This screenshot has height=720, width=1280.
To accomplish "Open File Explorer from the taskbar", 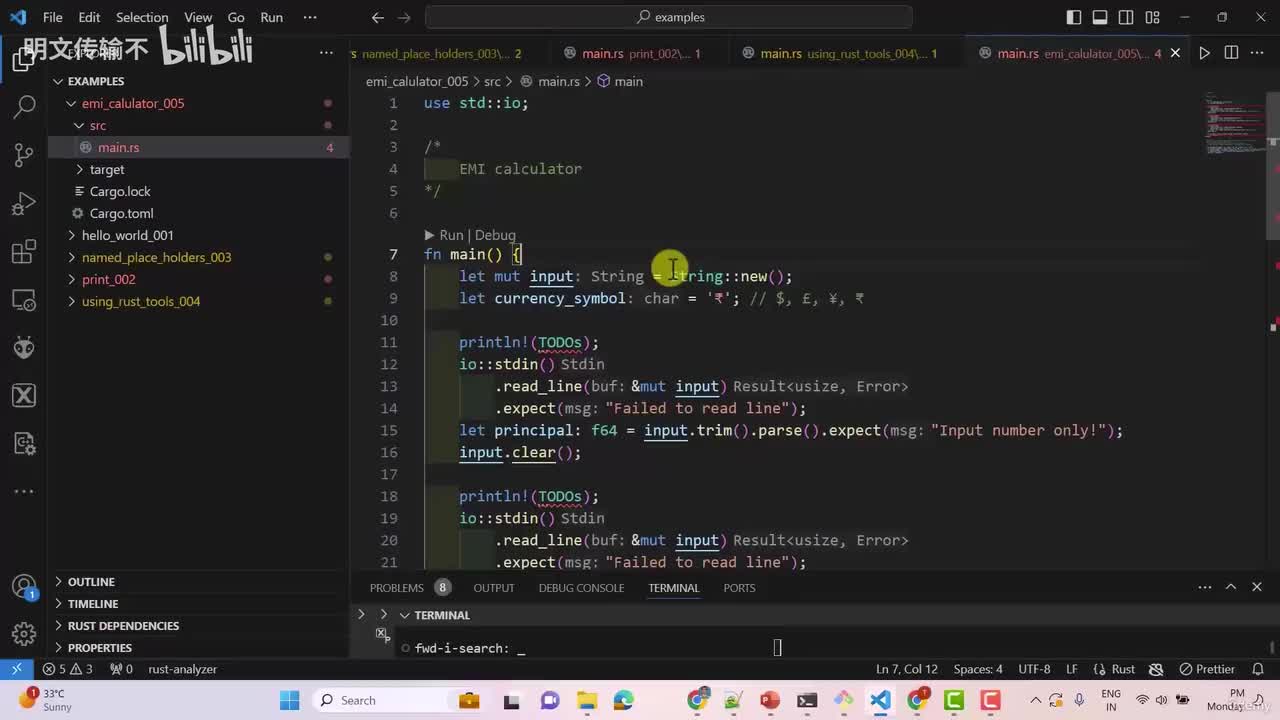I will (587, 700).
